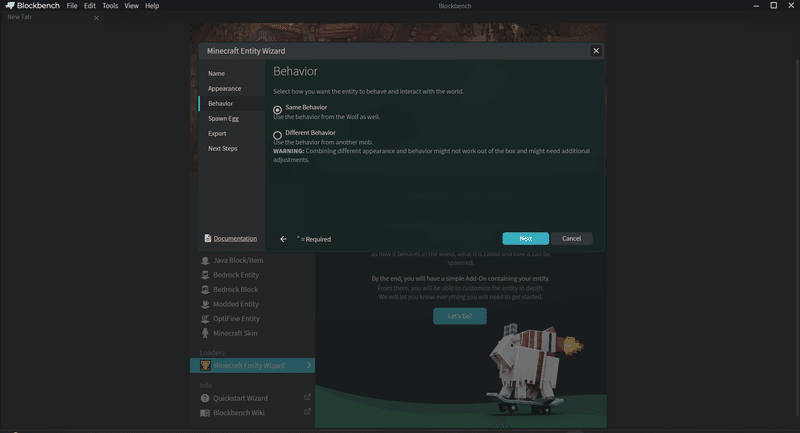Select the Different Behavior radio option

tap(277, 135)
